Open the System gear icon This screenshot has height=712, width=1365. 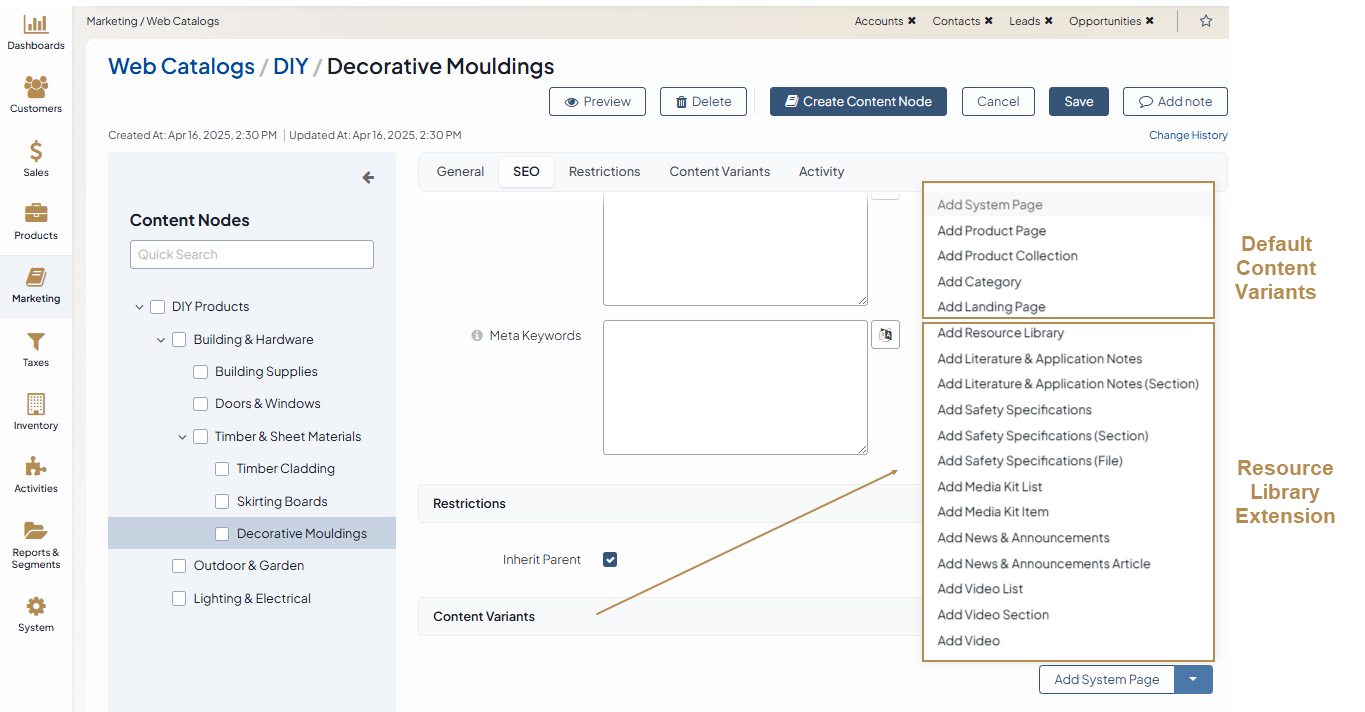click(x=36, y=607)
